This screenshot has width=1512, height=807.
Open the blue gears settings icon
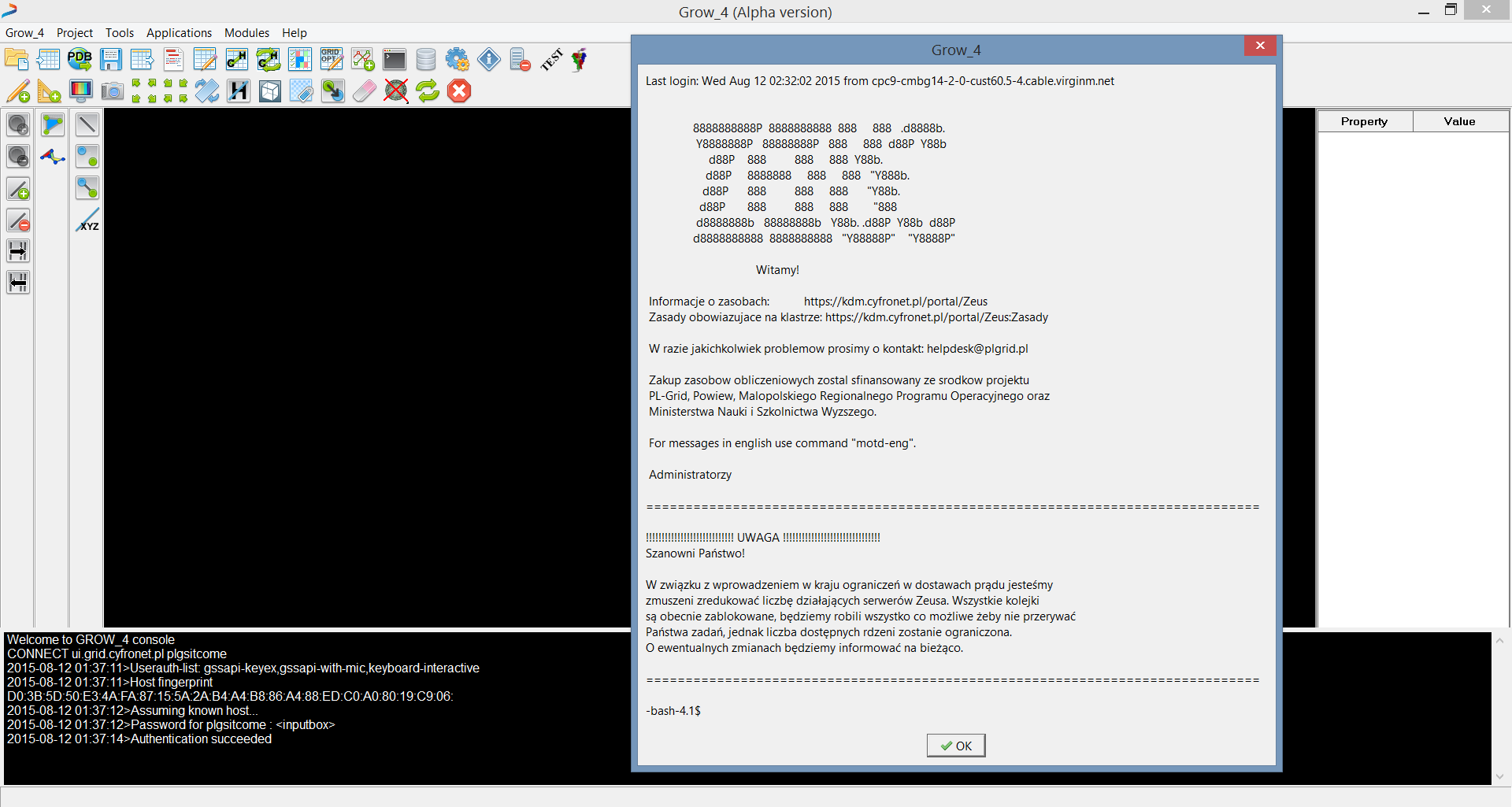pyautogui.click(x=458, y=60)
